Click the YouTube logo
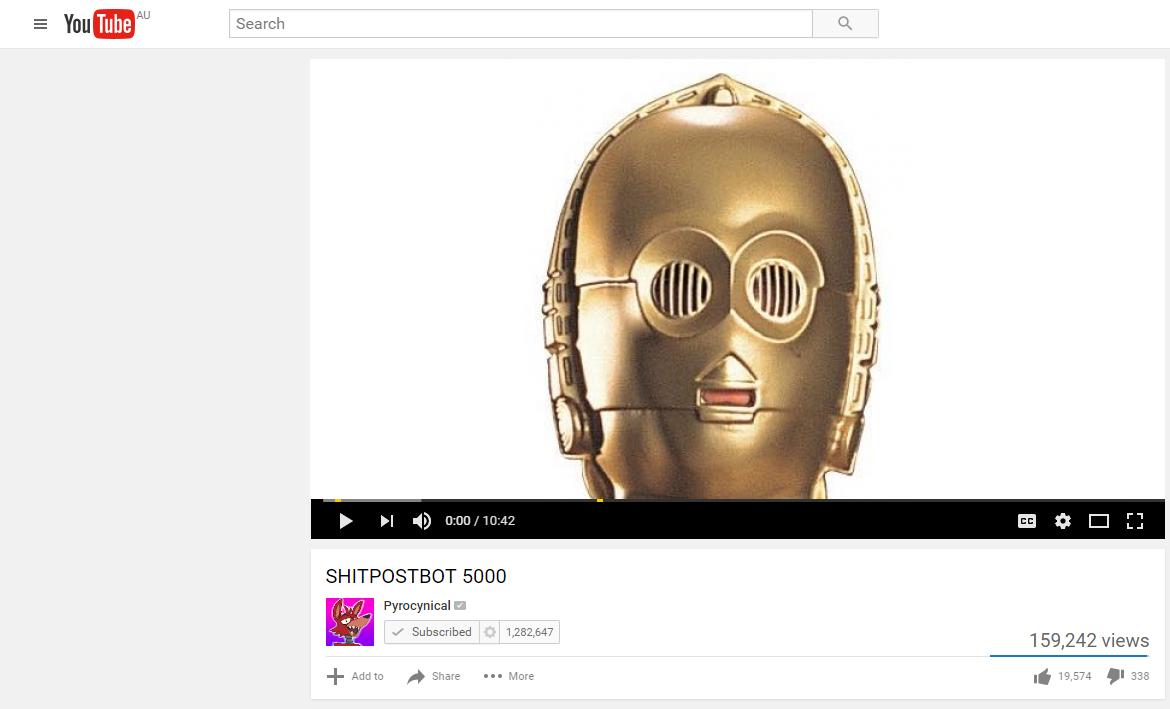Viewport: 1170px width, 709px height. (x=99, y=24)
